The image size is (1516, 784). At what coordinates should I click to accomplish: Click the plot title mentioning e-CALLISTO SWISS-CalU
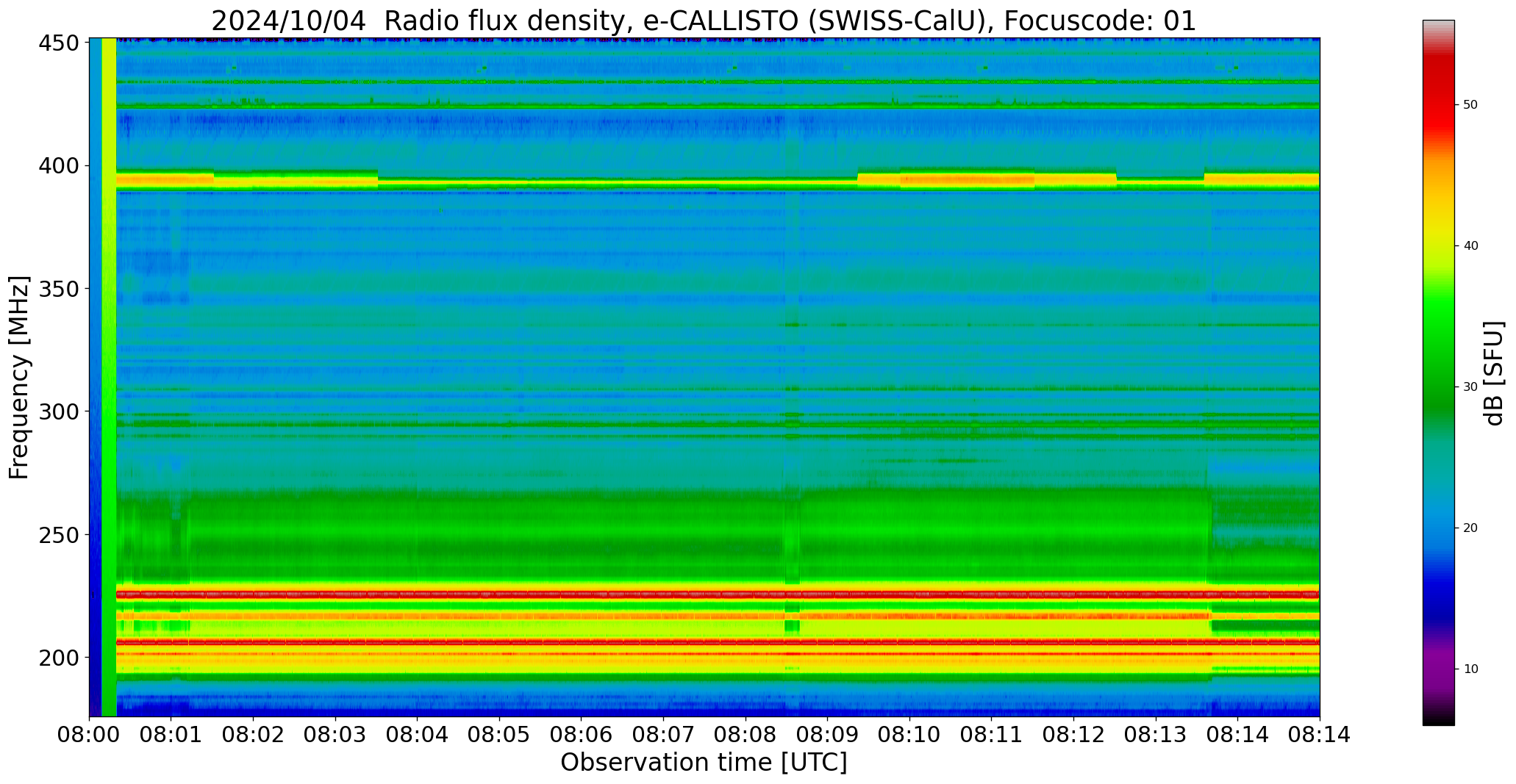pos(704,21)
